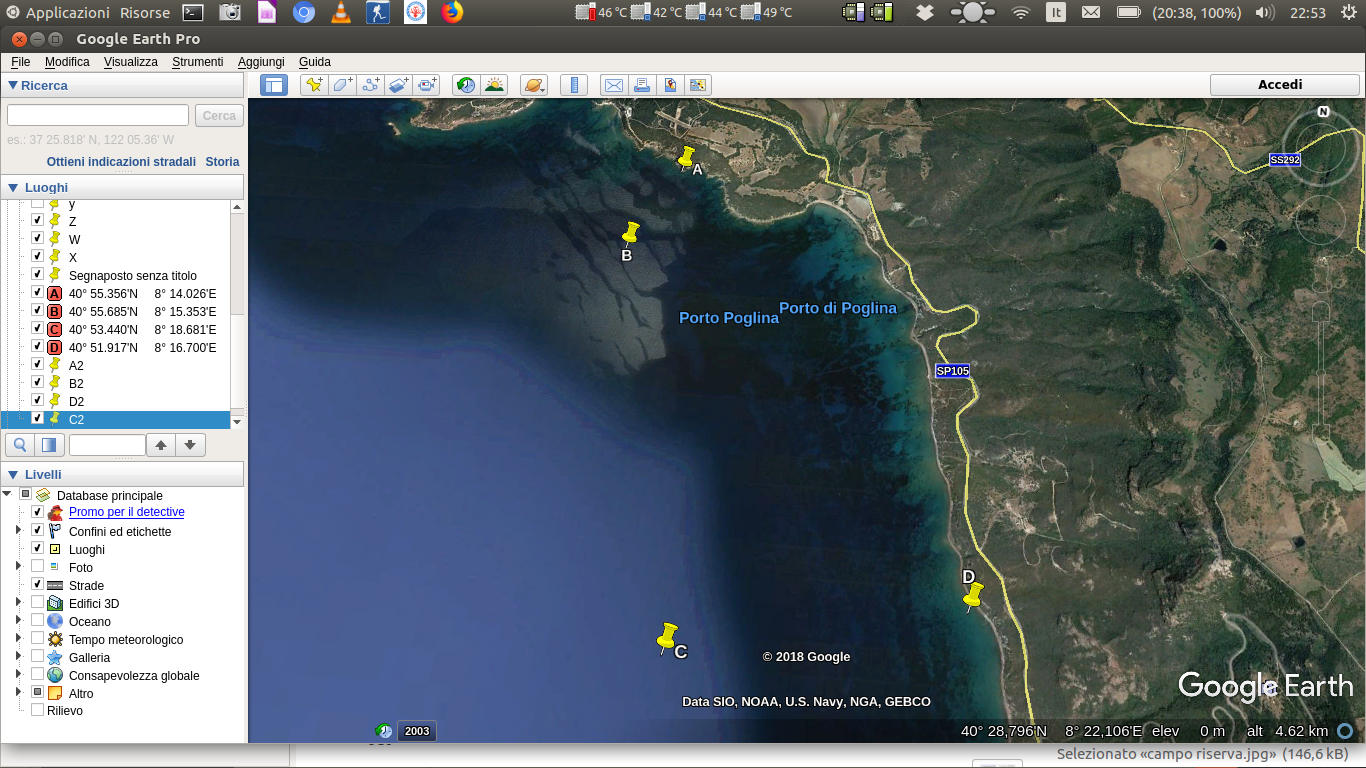Click the Ottieni indicazioni stradali link
The image size is (1366, 768).
(x=121, y=161)
